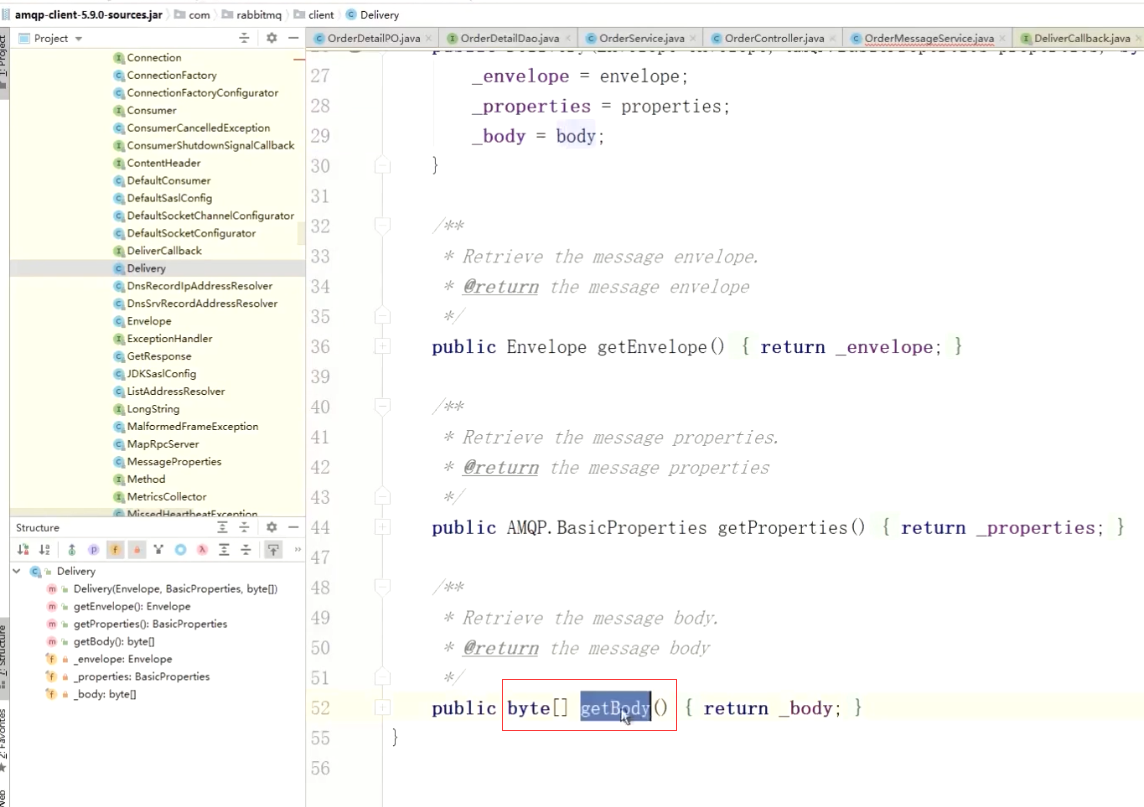This screenshot has width=1144, height=807.
Task: Switch to OrderController.java tab
Action: coord(774,38)
